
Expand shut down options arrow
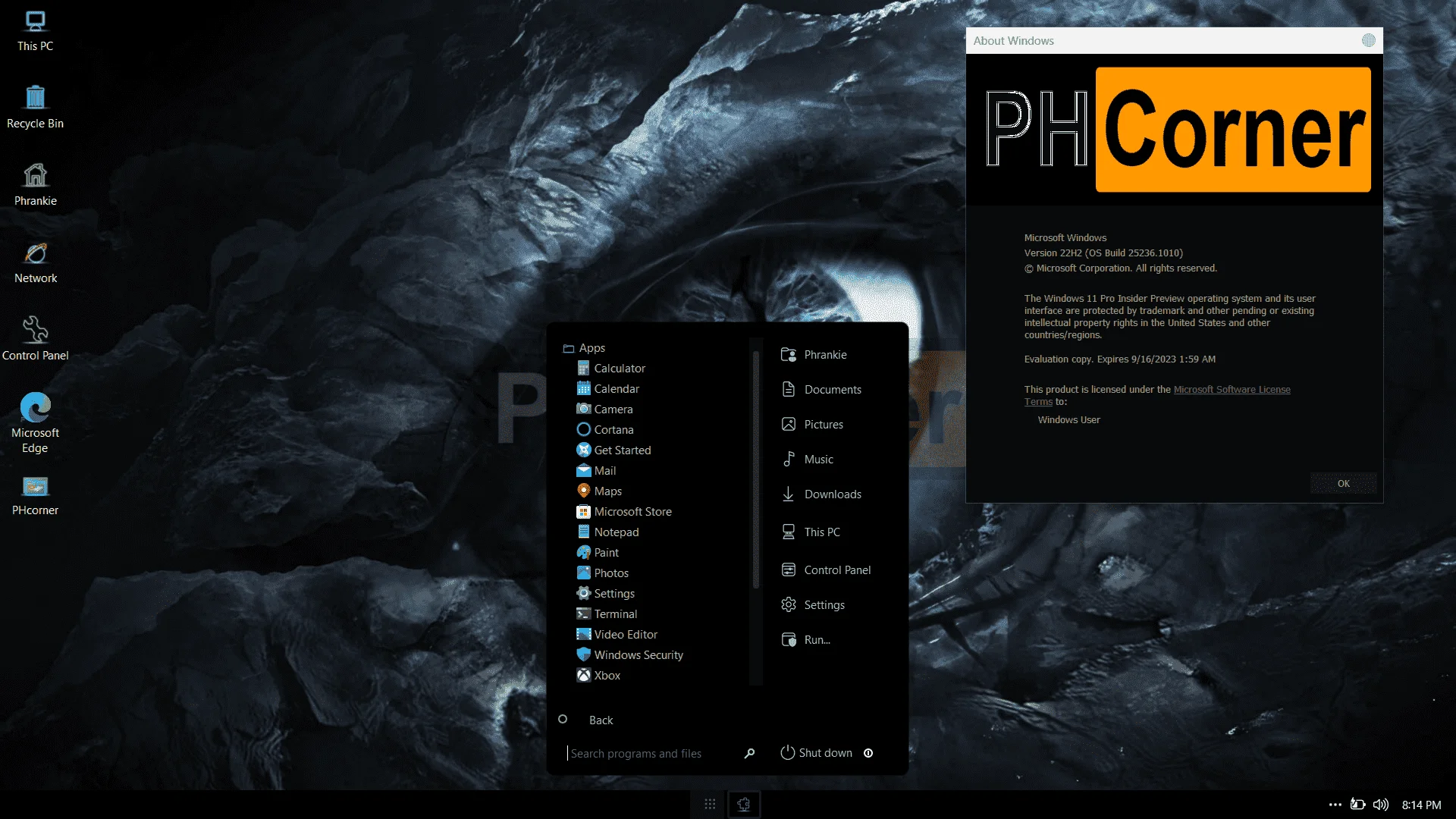click(868, 753)
